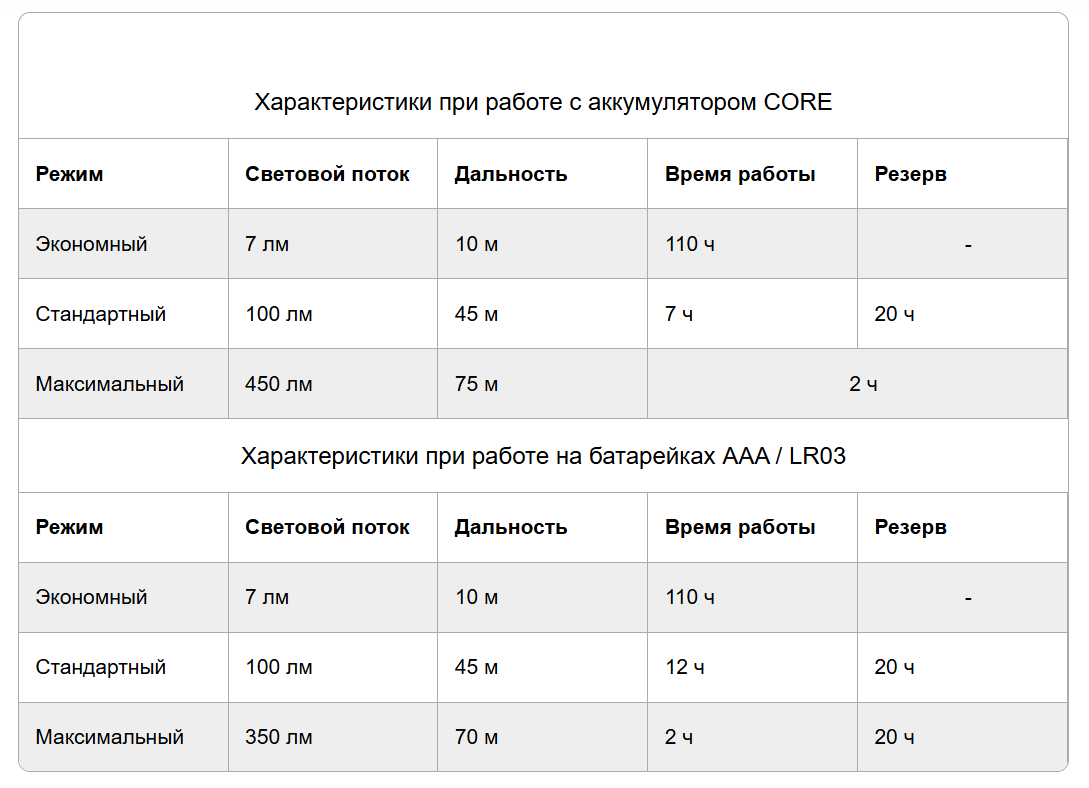Select Дальность header in the CORE table
The image size is (1089, 788).
(x=511, y=174)
